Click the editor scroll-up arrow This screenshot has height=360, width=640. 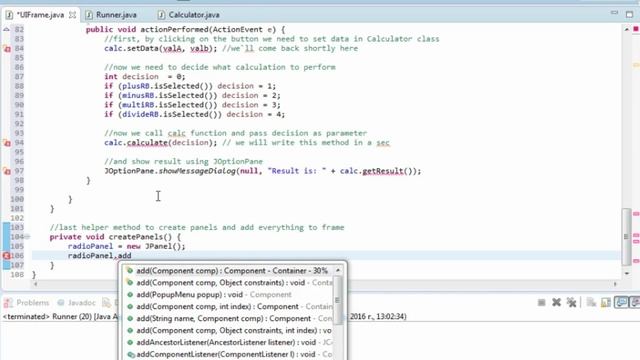tap(627, 29)
